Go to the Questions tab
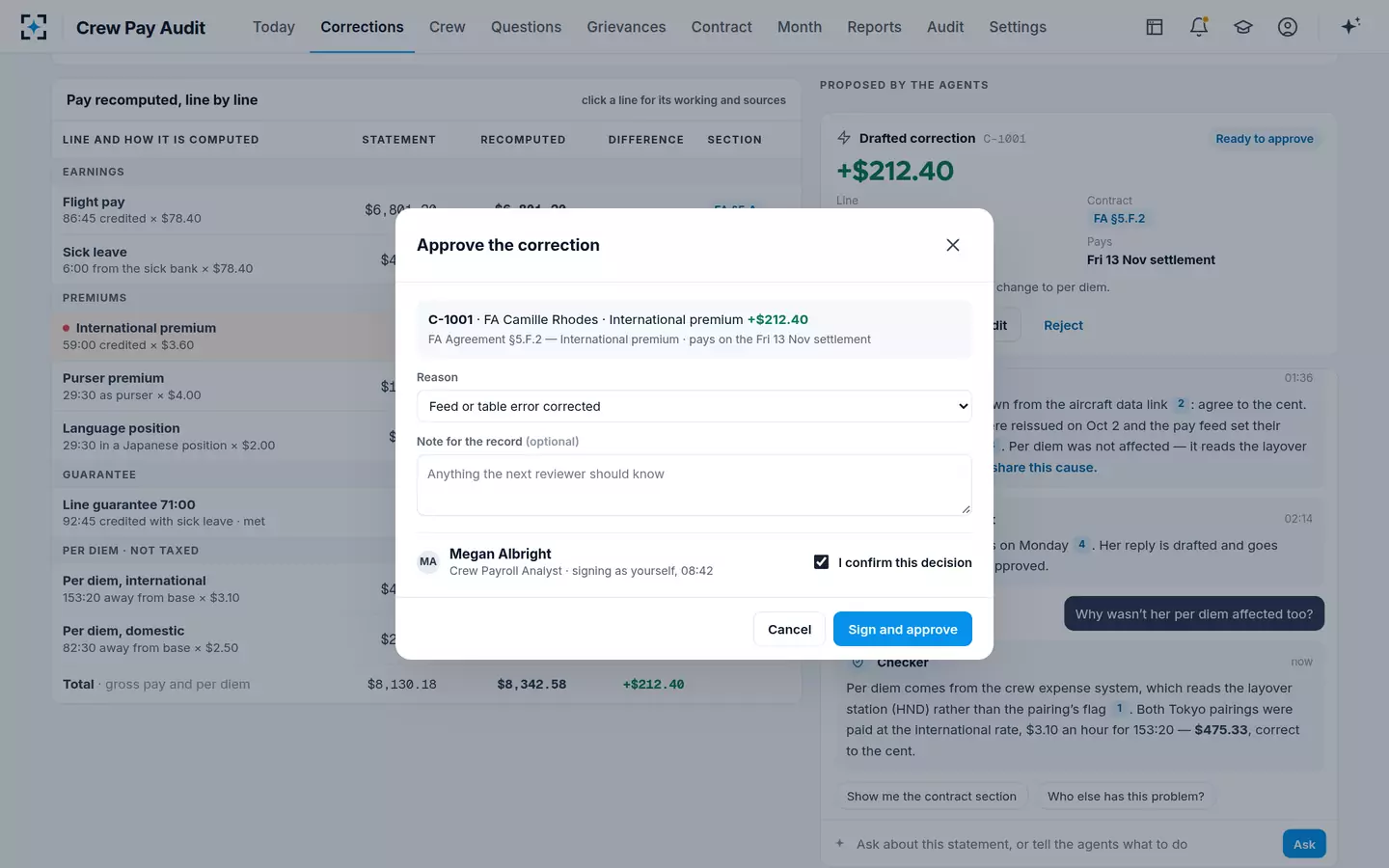The height and width of the screenshot is (868, 1389). pos(526,27)
